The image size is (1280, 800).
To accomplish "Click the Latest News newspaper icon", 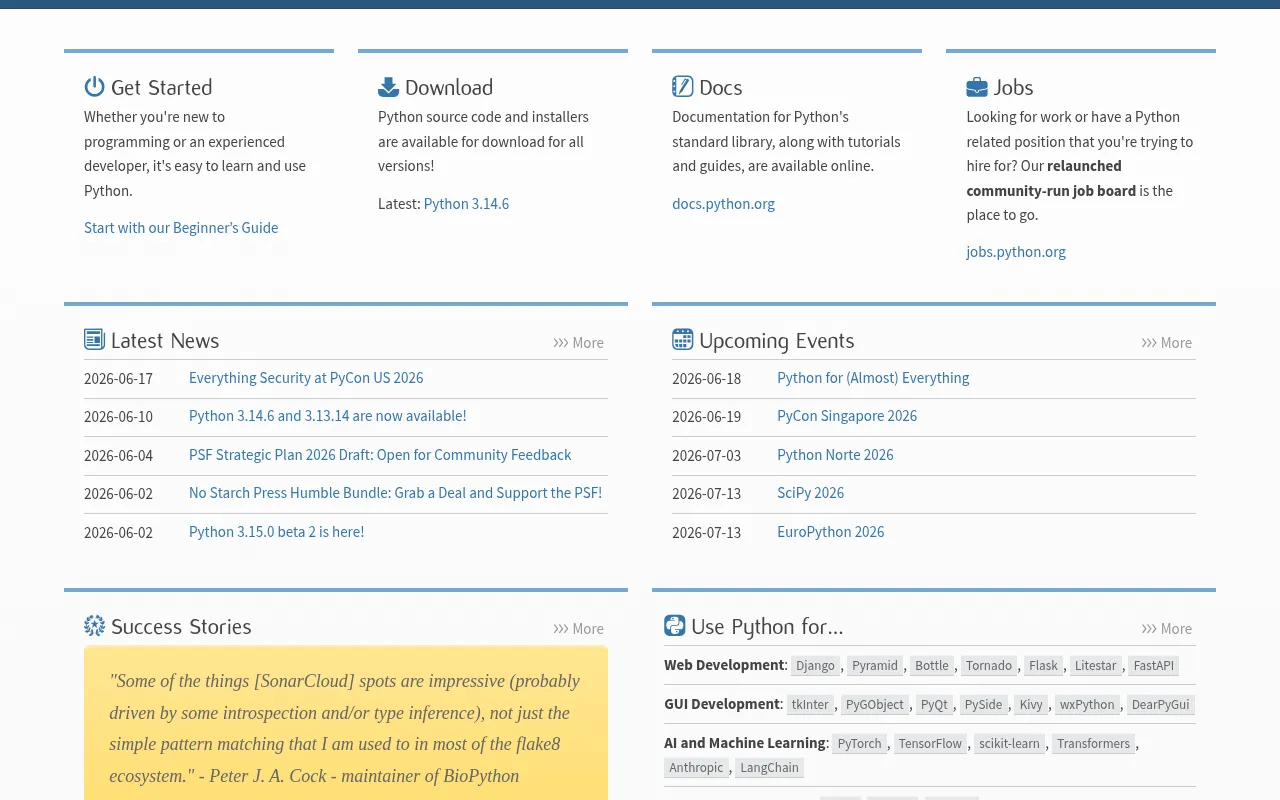I will [x=94, y=340].
